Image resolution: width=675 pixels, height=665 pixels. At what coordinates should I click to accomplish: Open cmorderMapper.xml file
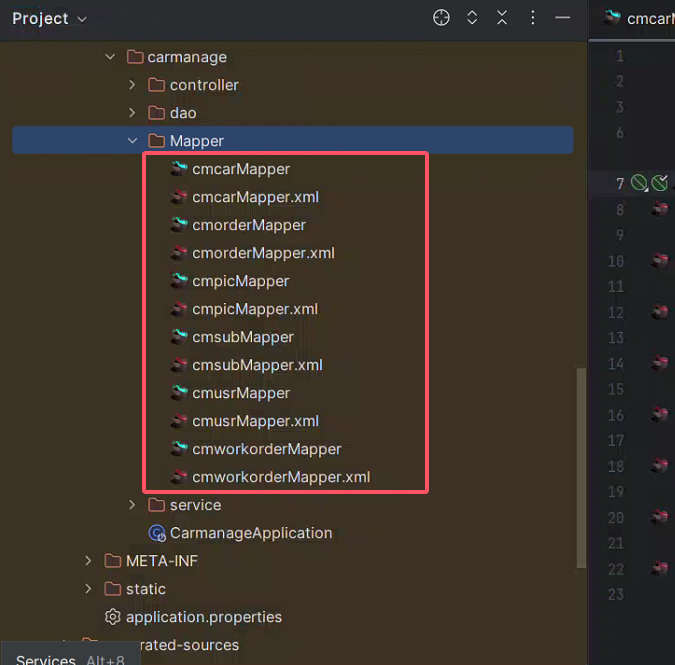pyautogui.click(x=263, y=253)
